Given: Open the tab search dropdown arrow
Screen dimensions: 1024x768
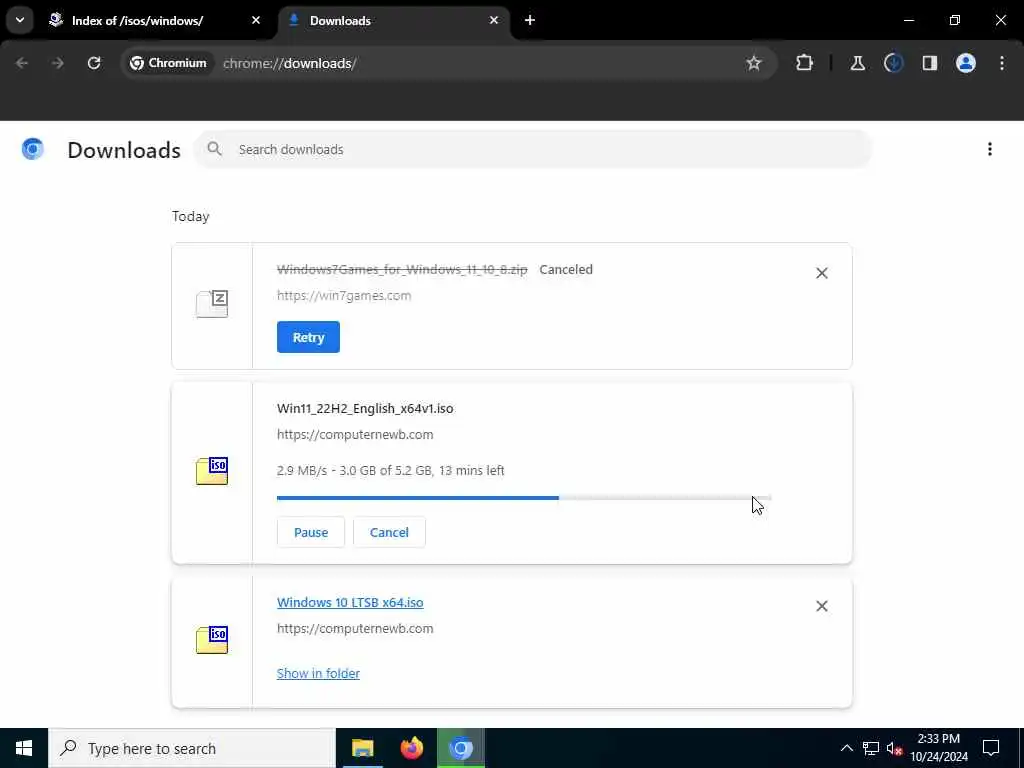Looking at the screenshot, I should point(20,20).
